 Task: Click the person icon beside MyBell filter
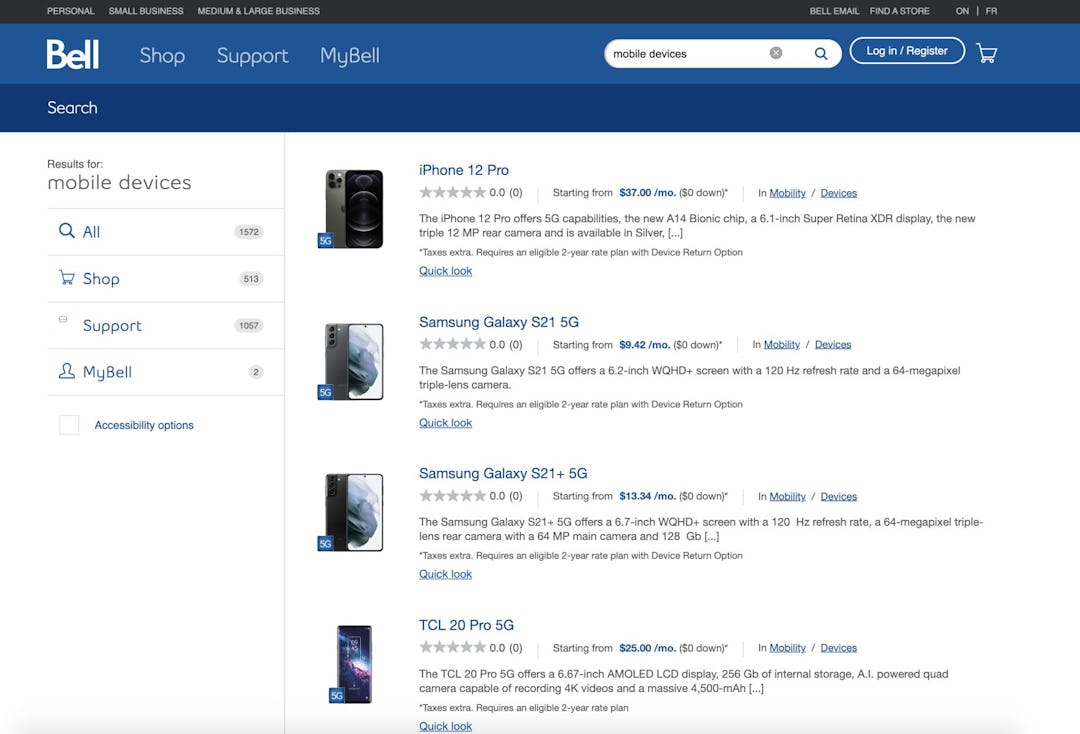[x=68, y=371]
